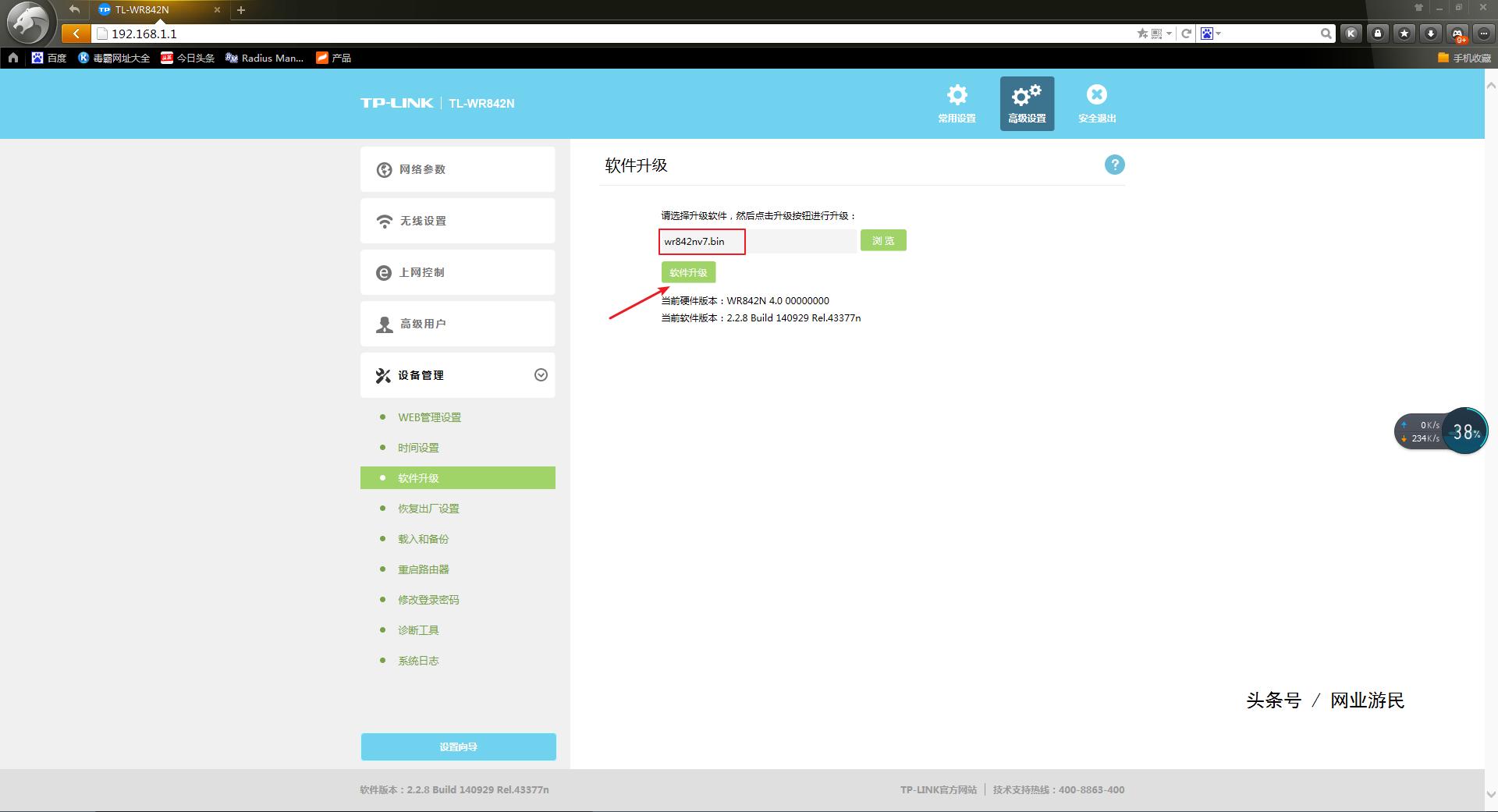Expand the dropdown arrow beside the QR code icon
Viewport: 1498px width, 812px height.
pyautogui.click(x=1169, y=34)
